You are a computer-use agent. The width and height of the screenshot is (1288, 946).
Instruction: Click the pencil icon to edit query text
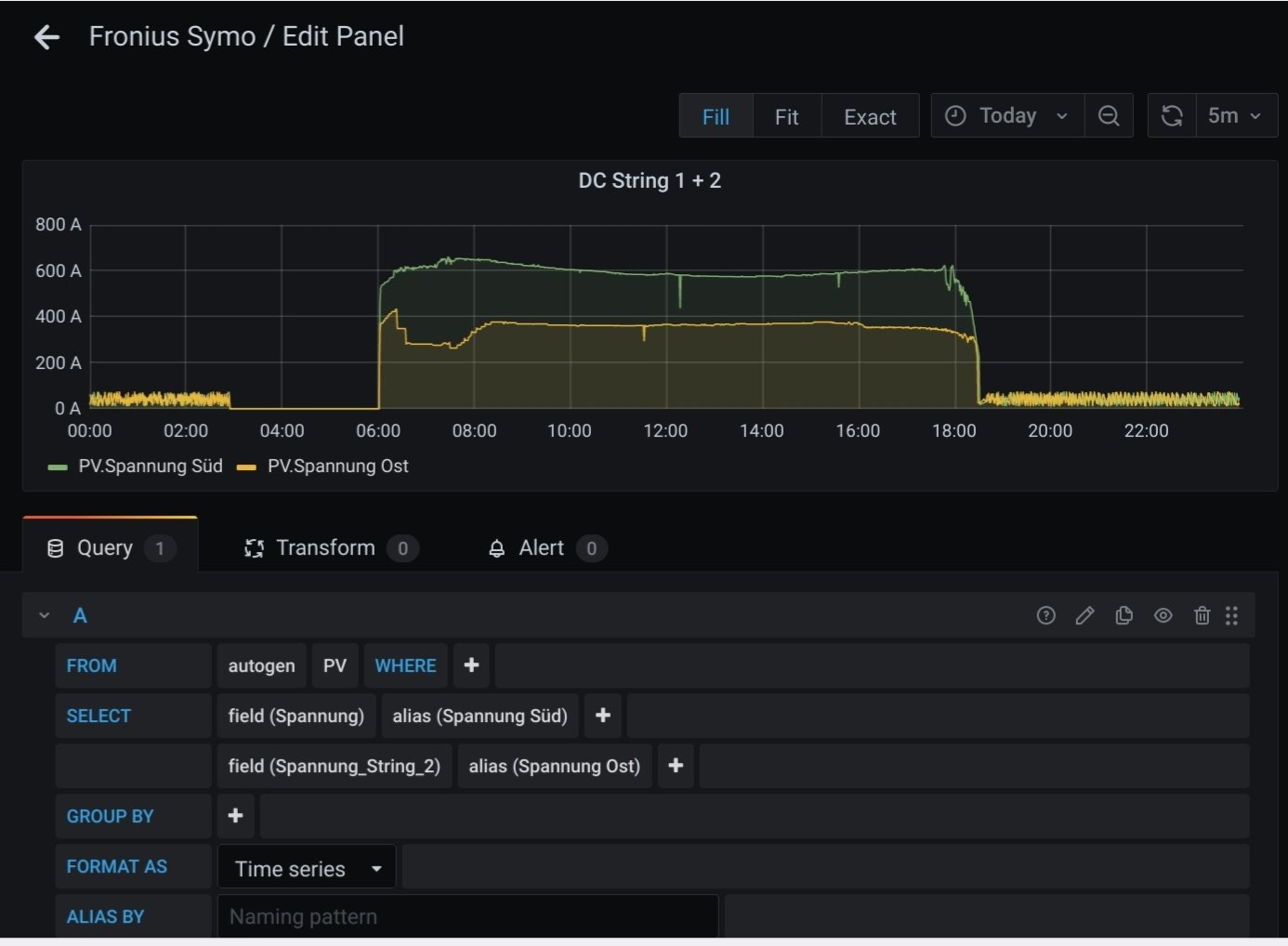[1084, 615]
